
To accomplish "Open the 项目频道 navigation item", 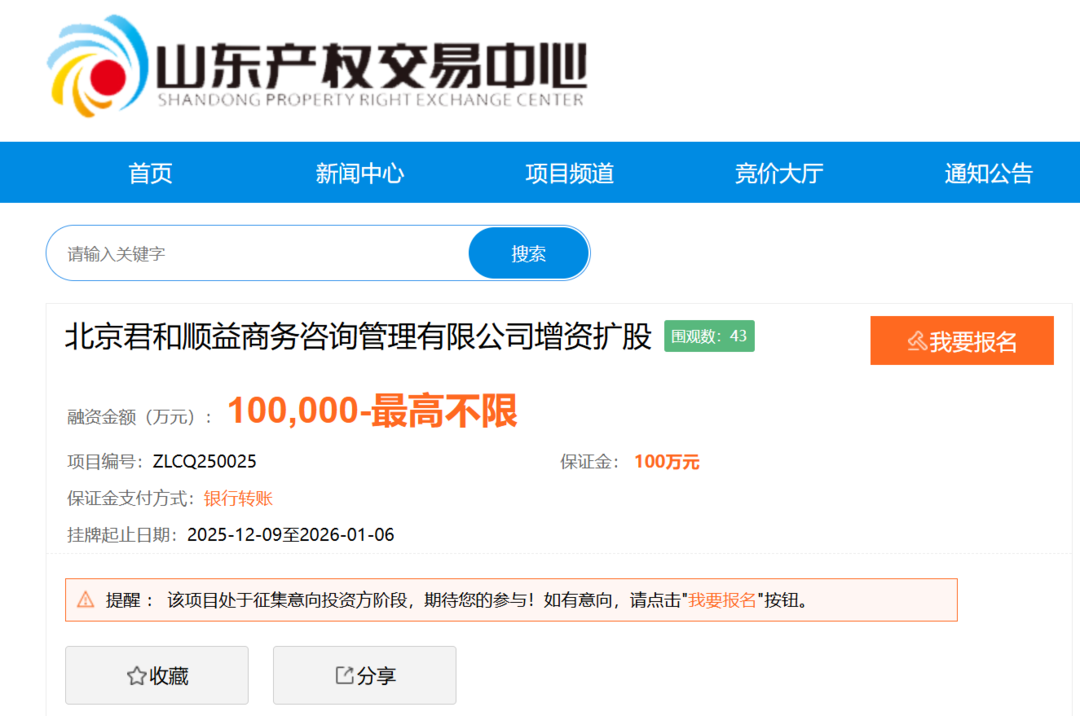I will click(x=569, y=173).
